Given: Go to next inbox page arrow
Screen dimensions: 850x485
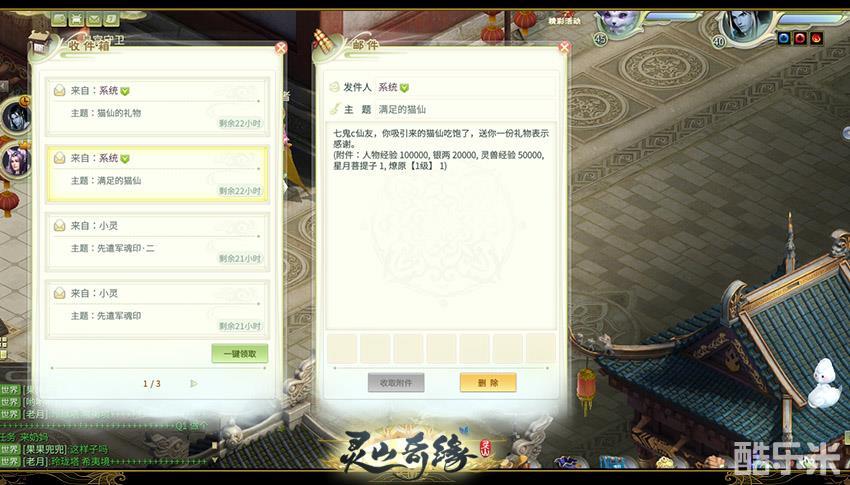Looking at the screenshot, I should click(194, 384).
